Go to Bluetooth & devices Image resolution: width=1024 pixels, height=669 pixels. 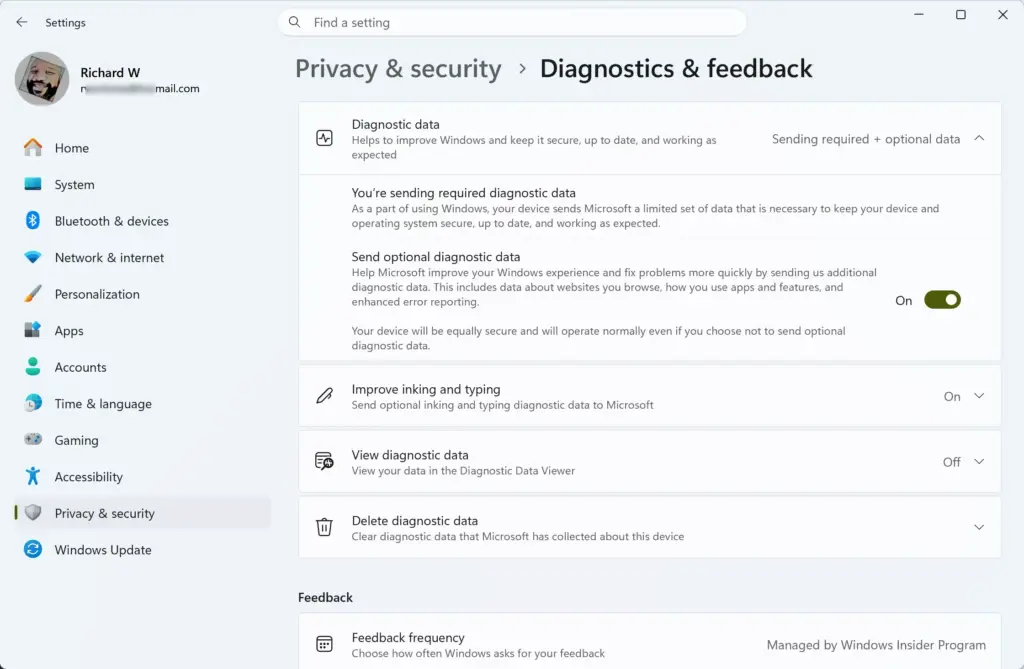pyautogui.click(x=142, y=221)
